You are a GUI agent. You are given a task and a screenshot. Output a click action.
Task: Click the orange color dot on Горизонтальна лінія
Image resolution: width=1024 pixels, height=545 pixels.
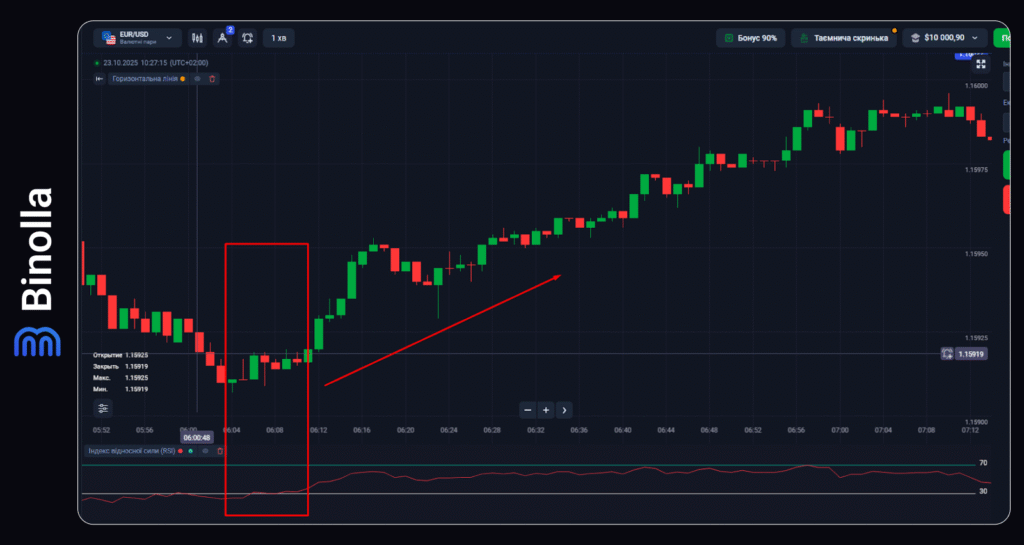point(183,78)
